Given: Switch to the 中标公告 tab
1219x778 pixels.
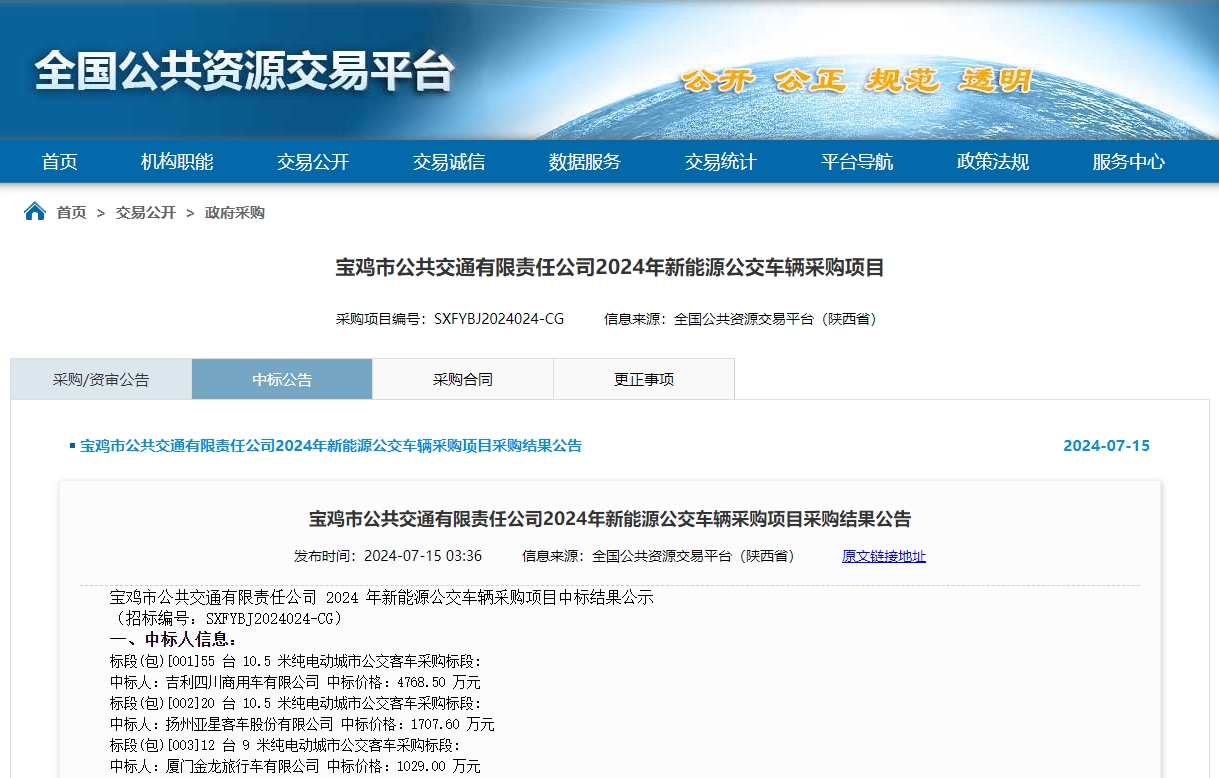Looking at the screenshot, I should click(281, 379).
